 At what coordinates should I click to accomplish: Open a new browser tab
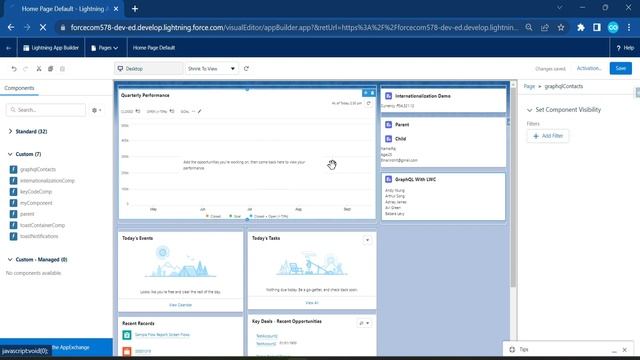pos(135,9)
